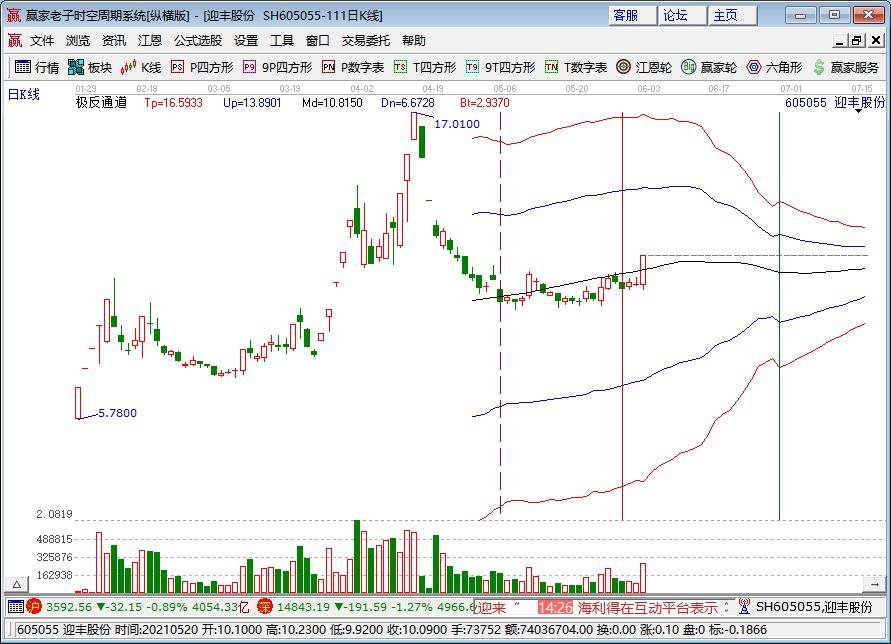The width and height of the screenshot is (891, 644).
Task: Click the 极反通道 indicator label
Action: (101, 103)
